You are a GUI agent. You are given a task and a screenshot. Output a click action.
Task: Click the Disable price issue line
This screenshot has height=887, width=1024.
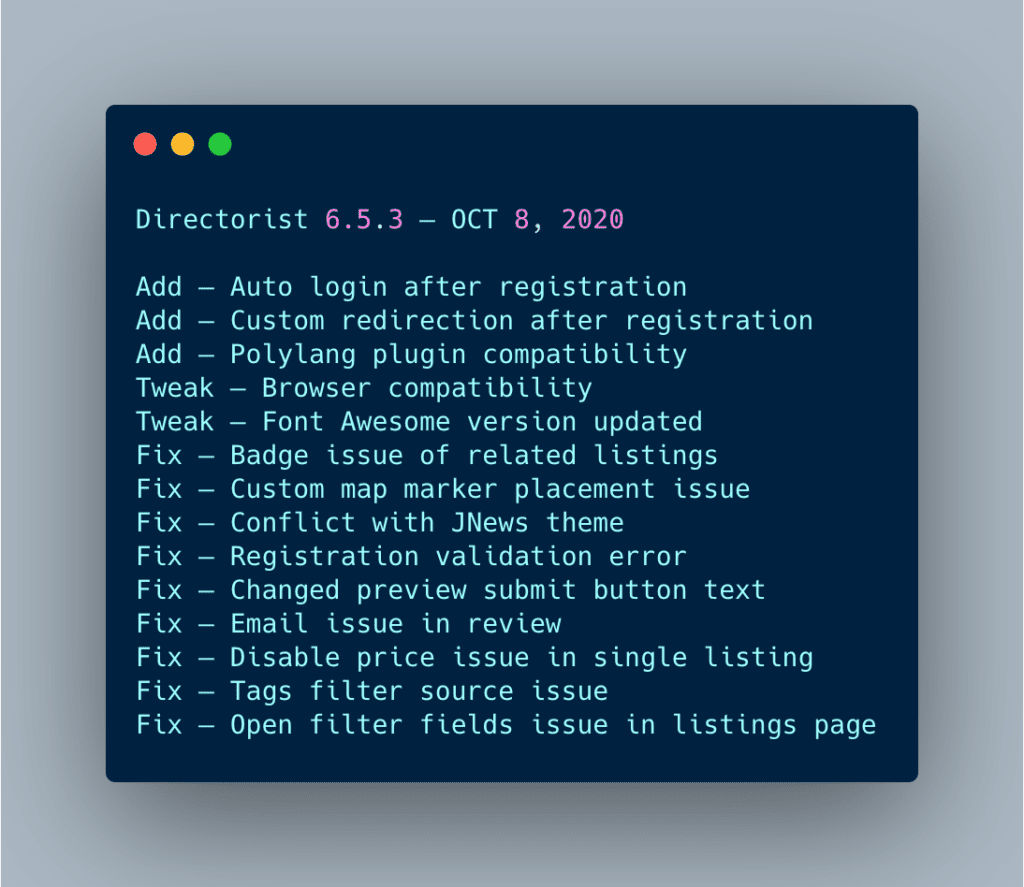[475, 658]
